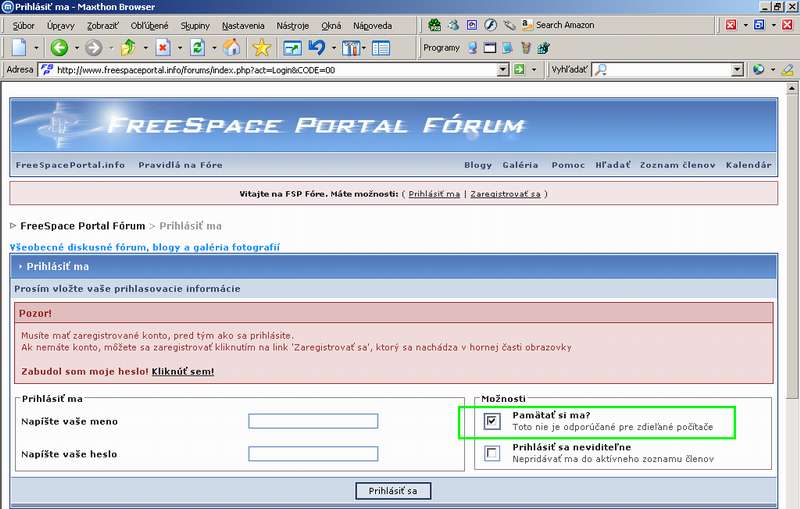800x509 pixels.
Task: Click the blue Undo arrow icon
Action: [317, 48]
